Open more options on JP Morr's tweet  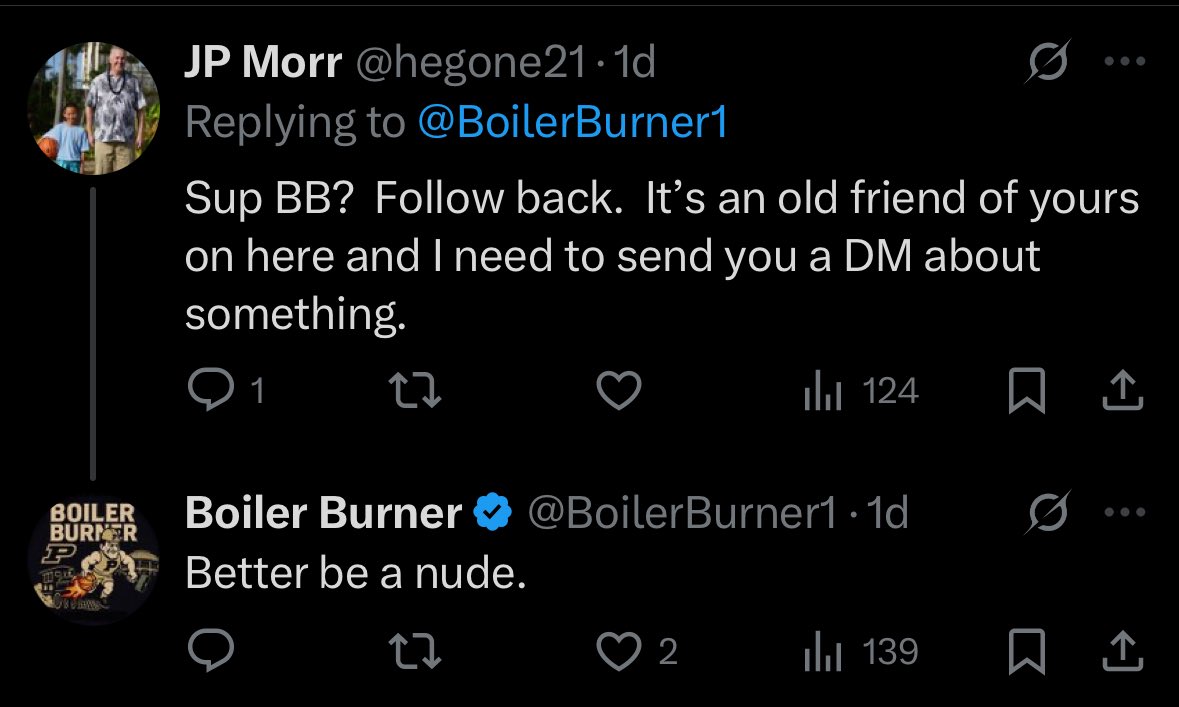click(1125, 62)
